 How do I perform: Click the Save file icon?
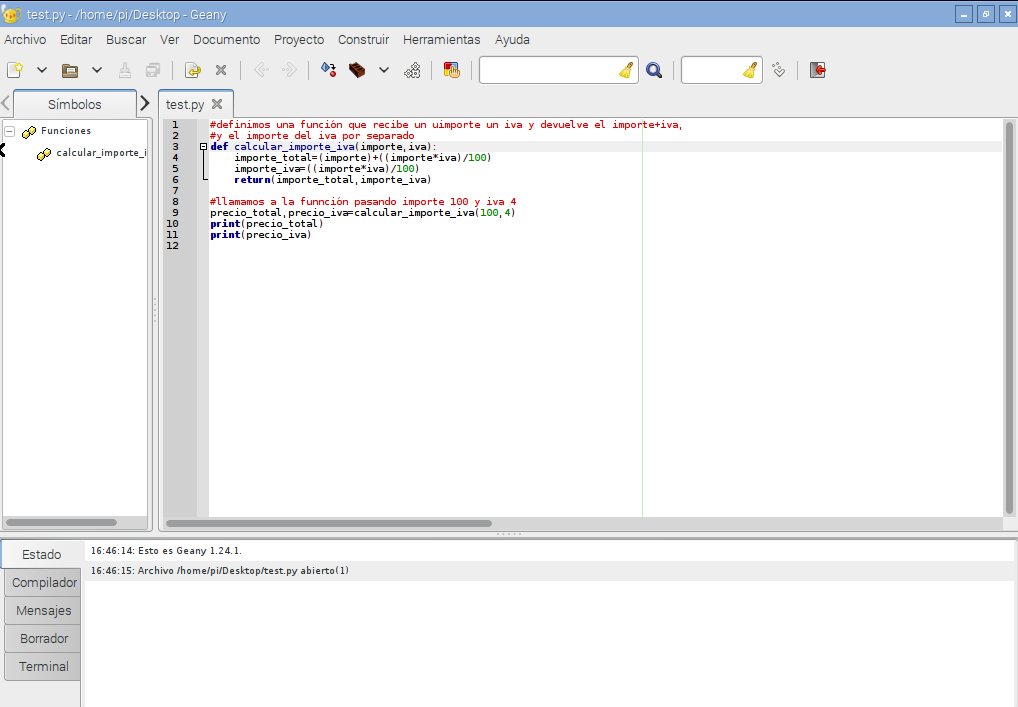pos(125,70)
